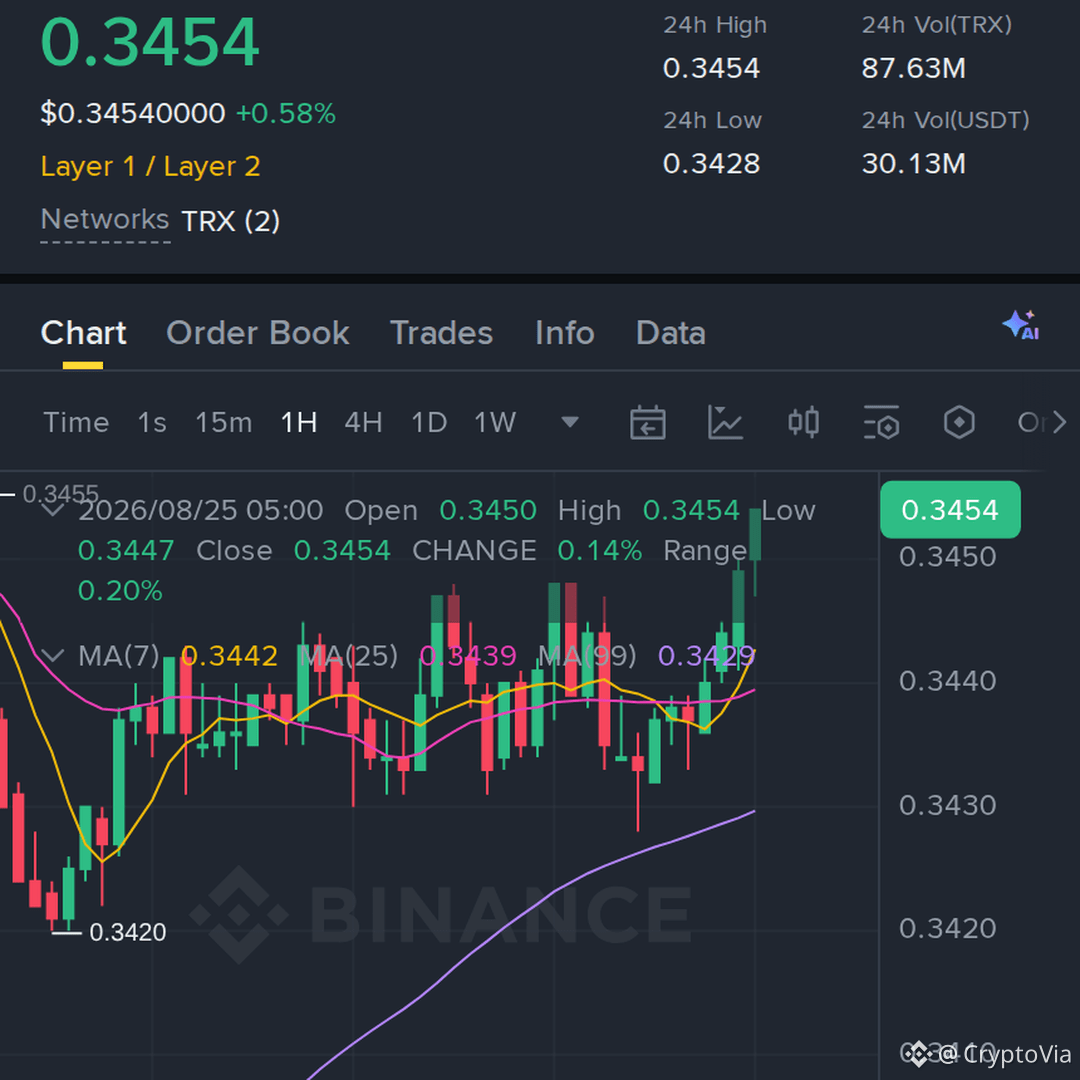Click the $0.34540000 USD price
The width and height of the screenshot is (1080, 1080).
133,113
